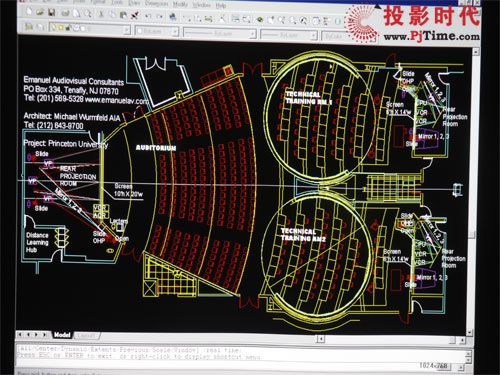
Task: Click the horizontal scrollbar left arrow
Action: (321, 339)
